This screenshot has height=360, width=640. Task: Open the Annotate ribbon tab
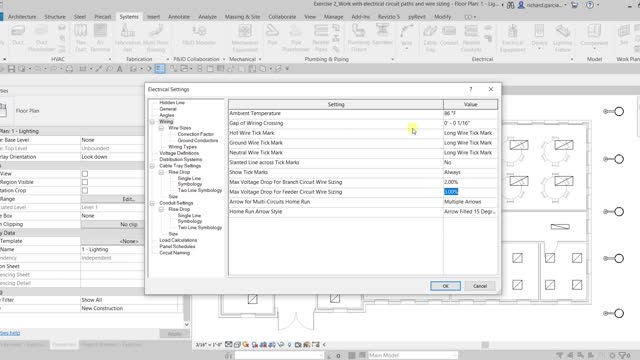pyautogui.click(x=179, y=17)
